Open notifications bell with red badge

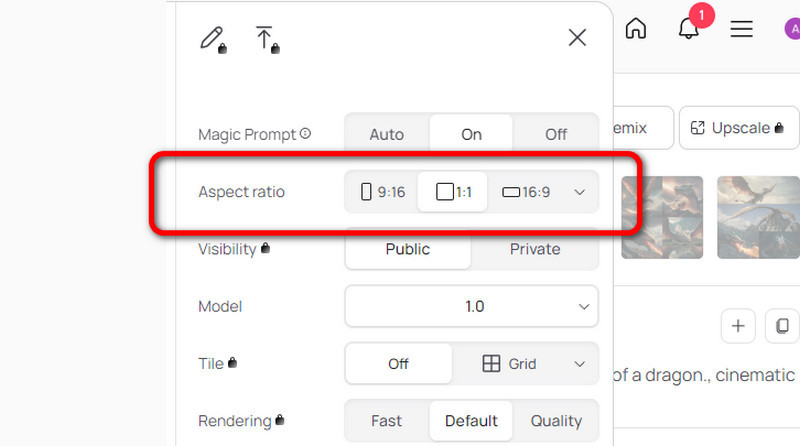pos(689,29)
